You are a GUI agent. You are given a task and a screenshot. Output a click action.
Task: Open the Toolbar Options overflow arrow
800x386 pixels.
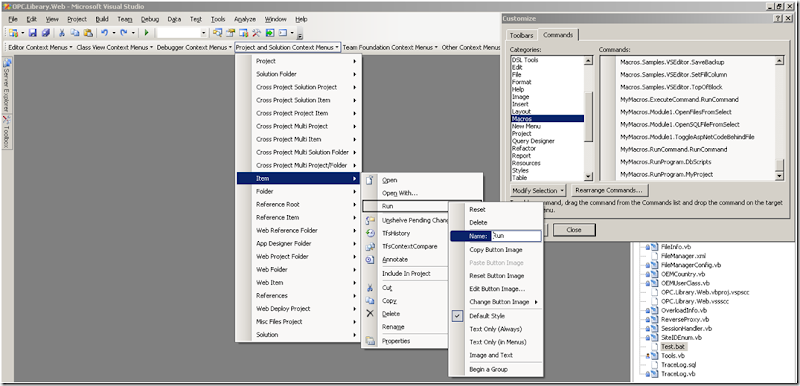click(x=300, y=35)
